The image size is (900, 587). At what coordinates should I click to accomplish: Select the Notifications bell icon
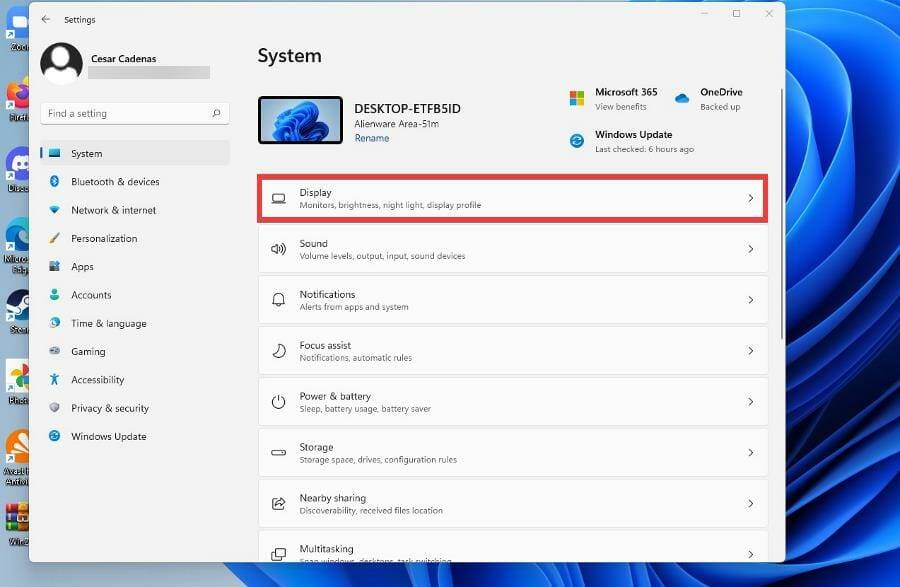(279, 299)
